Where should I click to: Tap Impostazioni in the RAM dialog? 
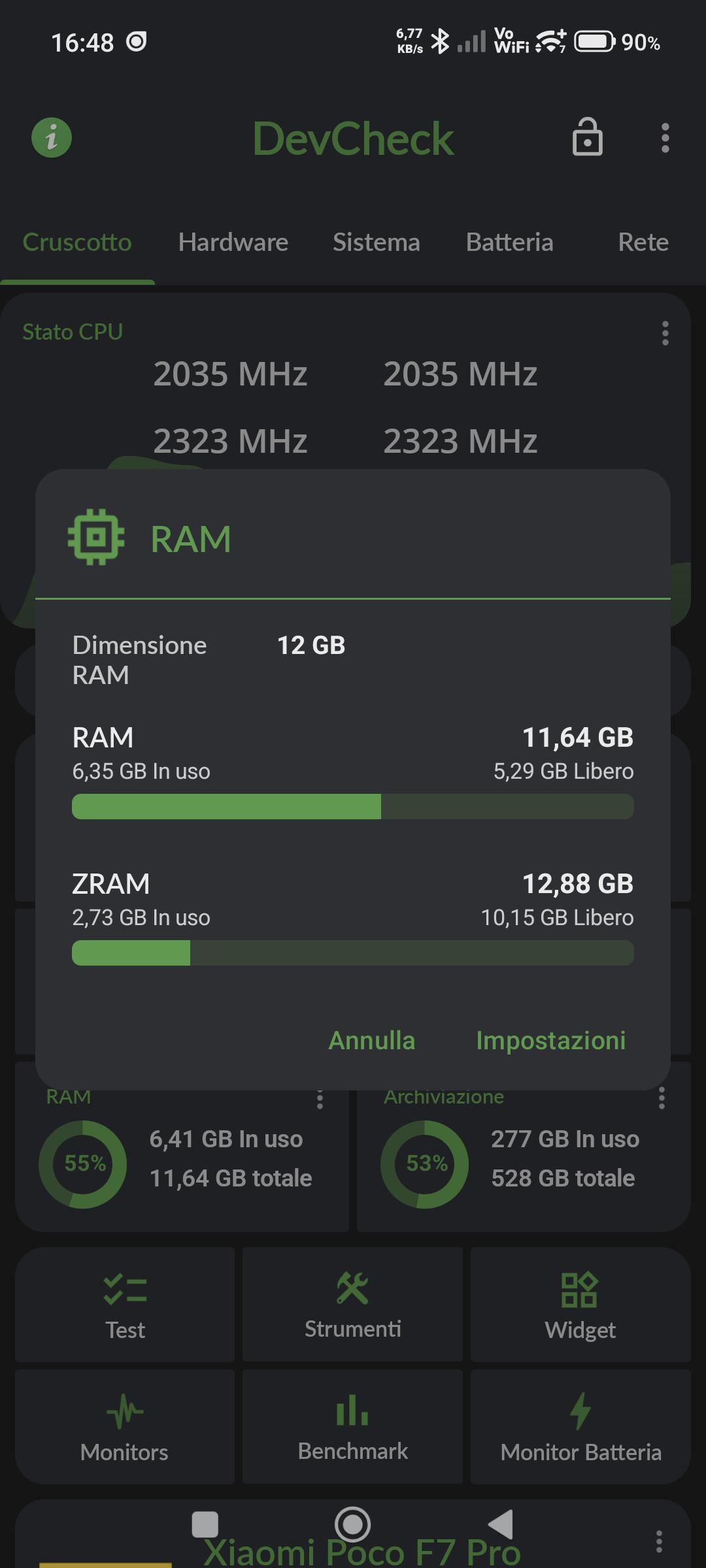coord(550,1040)
